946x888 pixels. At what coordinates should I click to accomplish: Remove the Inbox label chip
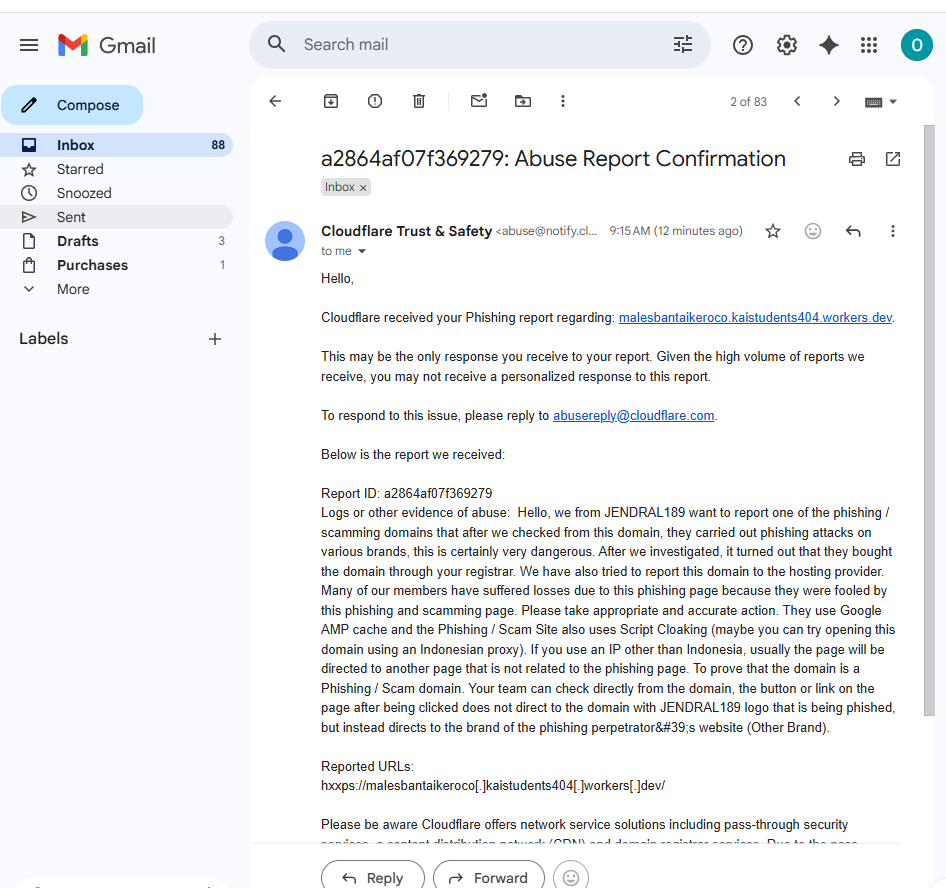[363, 188]
